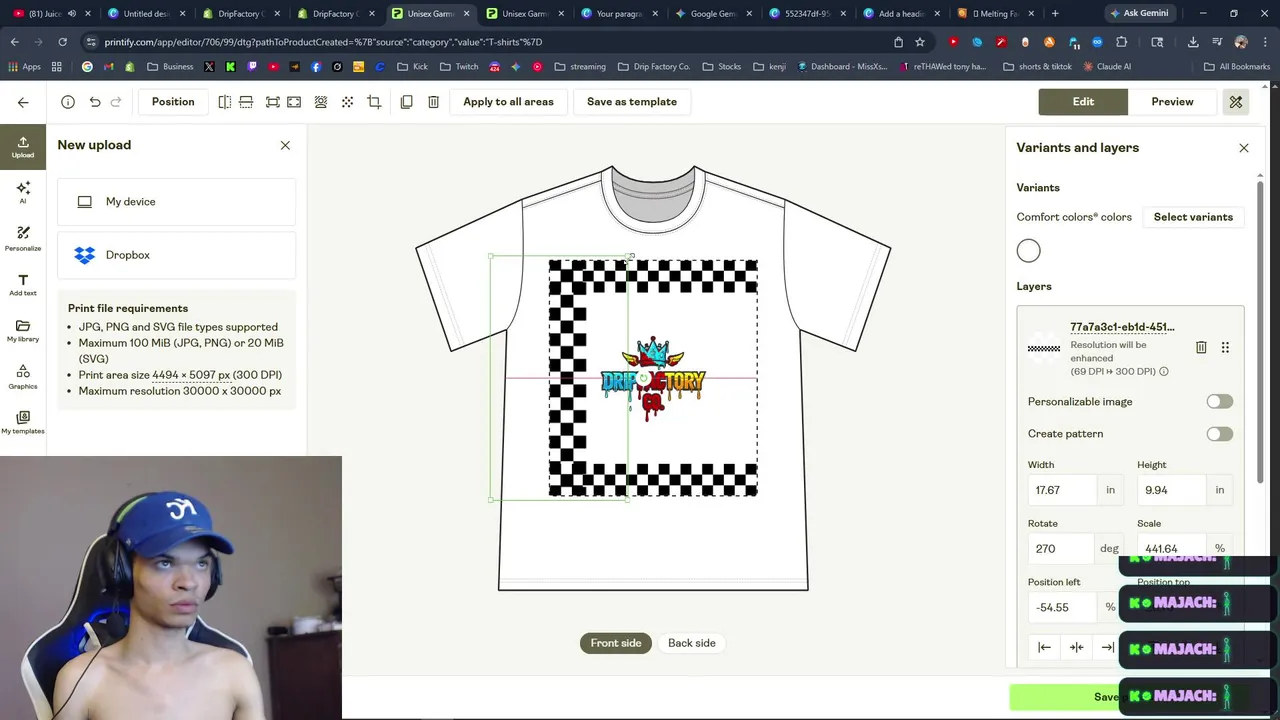Open the Graphics sidebar section
1280x720 pixels.
(23, 377)
